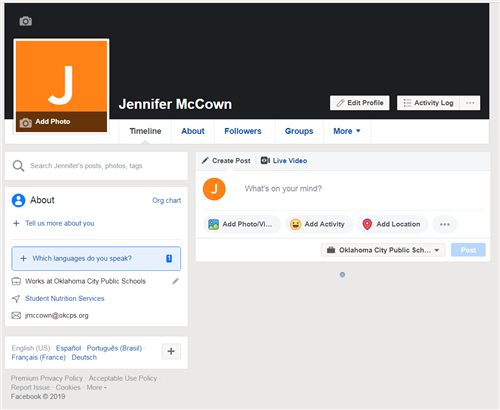Click Which languages do you speak prompt

(96, 258)
